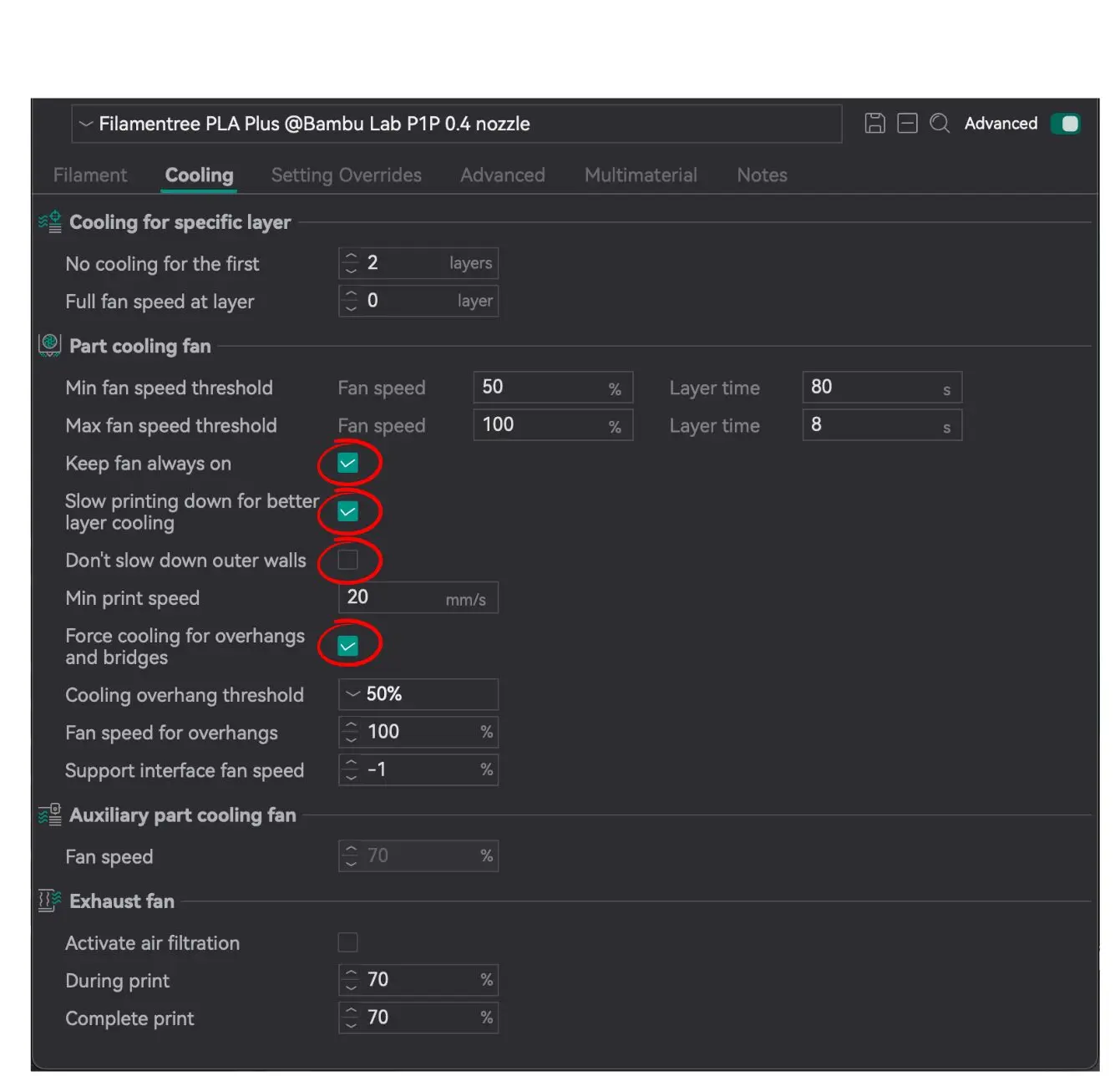Disable Force cooling for overhangs and bridges
1120x1076 pixels.
347,646
